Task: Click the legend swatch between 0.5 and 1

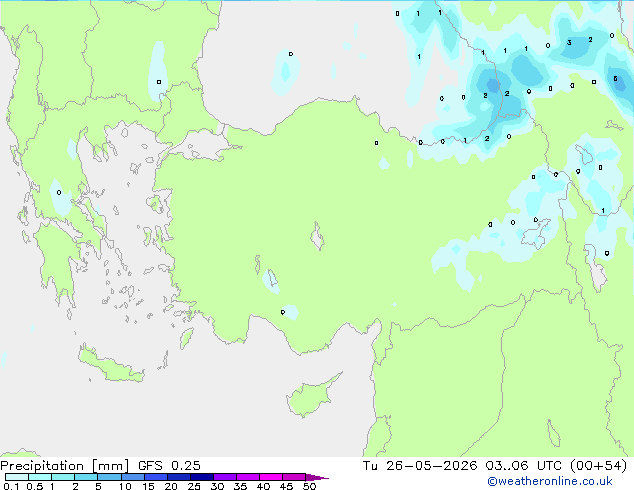Action: point(40,477)
